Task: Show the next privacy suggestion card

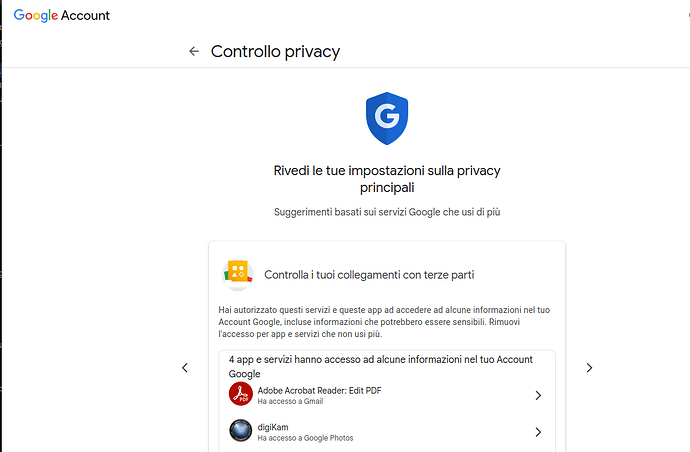Action: (x=589, y=367)
